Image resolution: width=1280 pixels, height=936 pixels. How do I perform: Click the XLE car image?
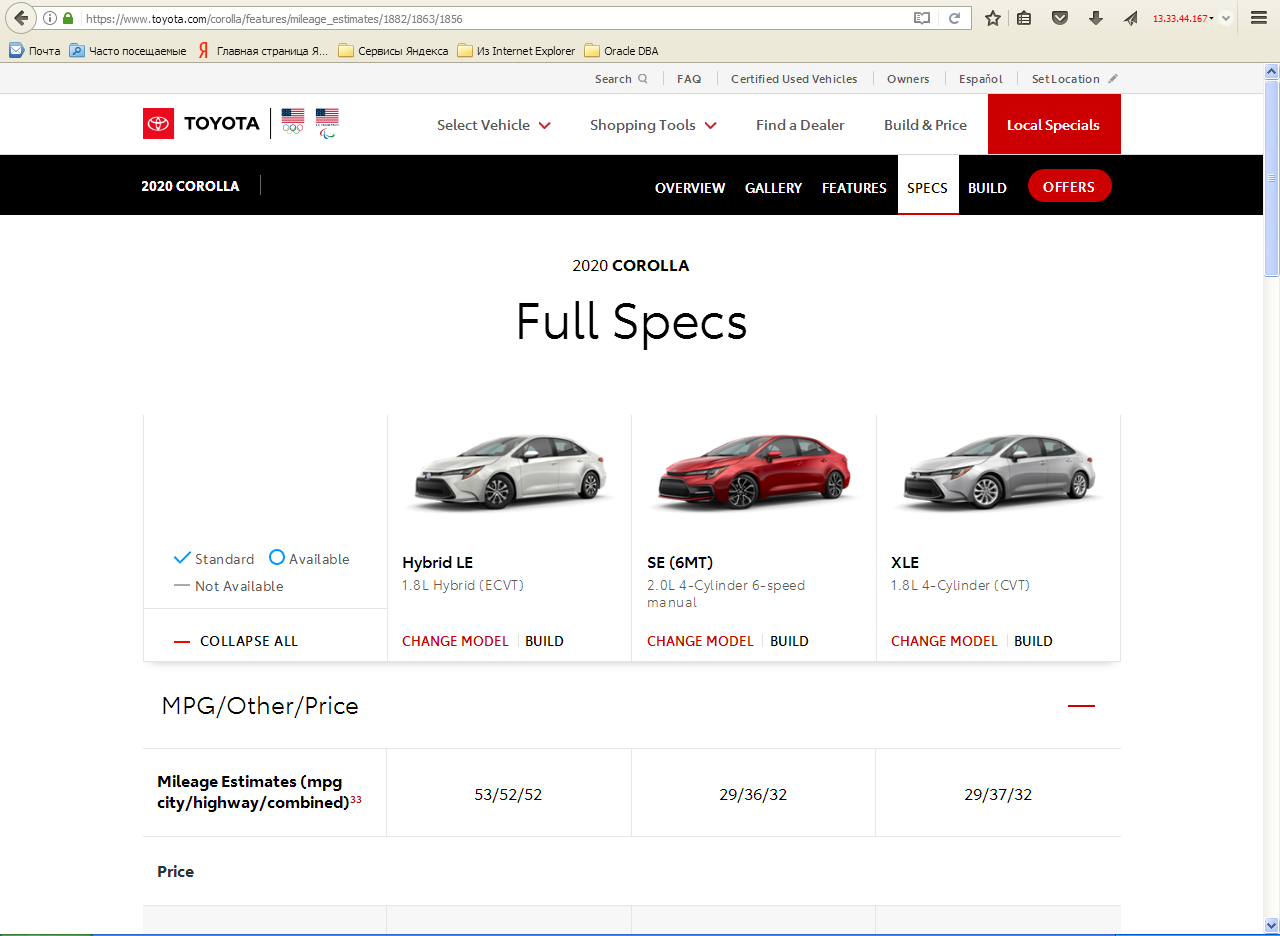(x=999, y=474)
